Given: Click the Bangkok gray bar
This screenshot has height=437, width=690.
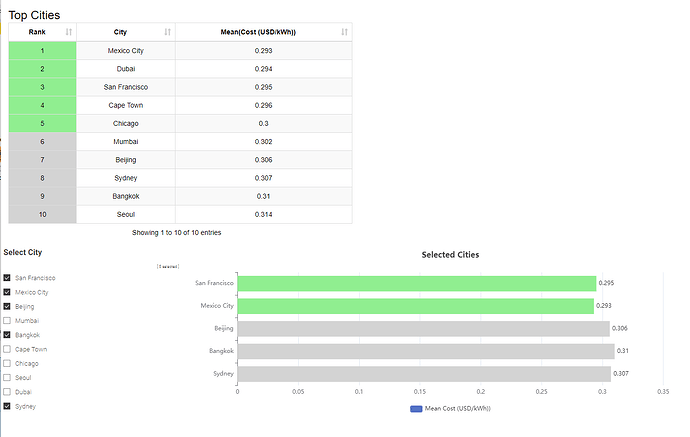Looking at the screenshot, I should tap(426, 351).
